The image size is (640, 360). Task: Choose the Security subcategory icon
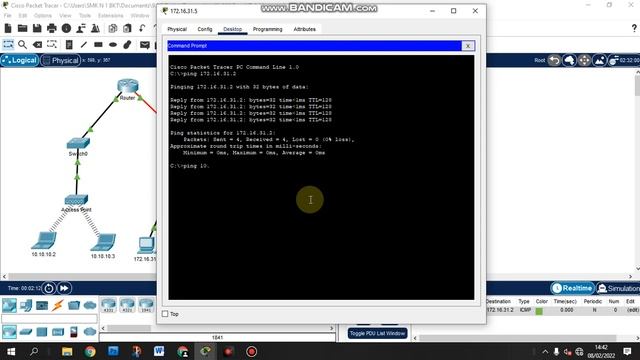pyautogui.click(x=74, y=332)
